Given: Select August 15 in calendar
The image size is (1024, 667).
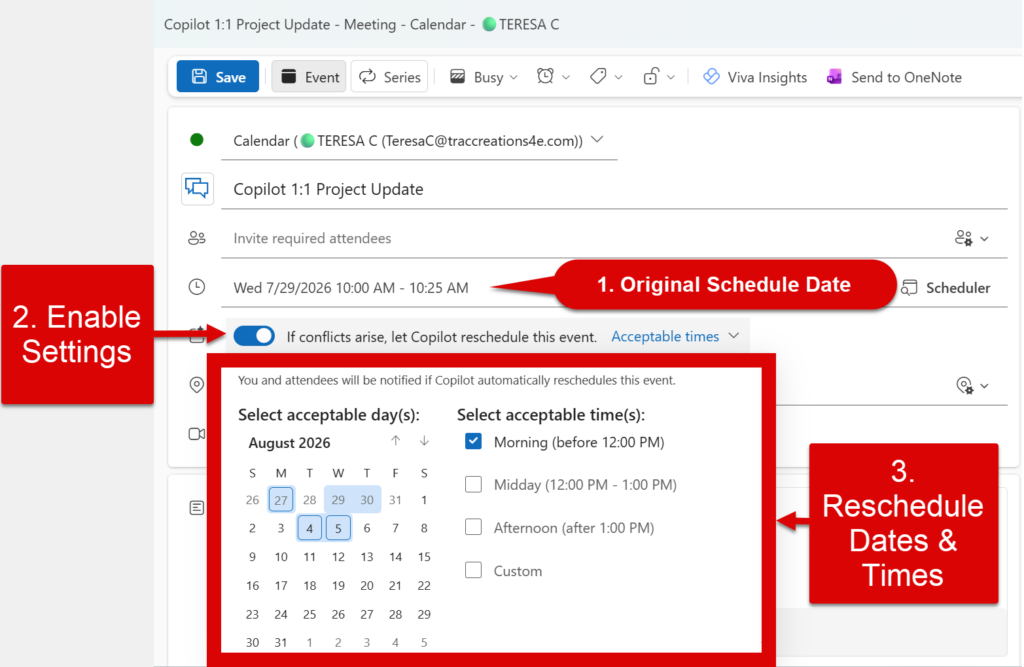Looking at the screenshot, I should pos(424,557).
